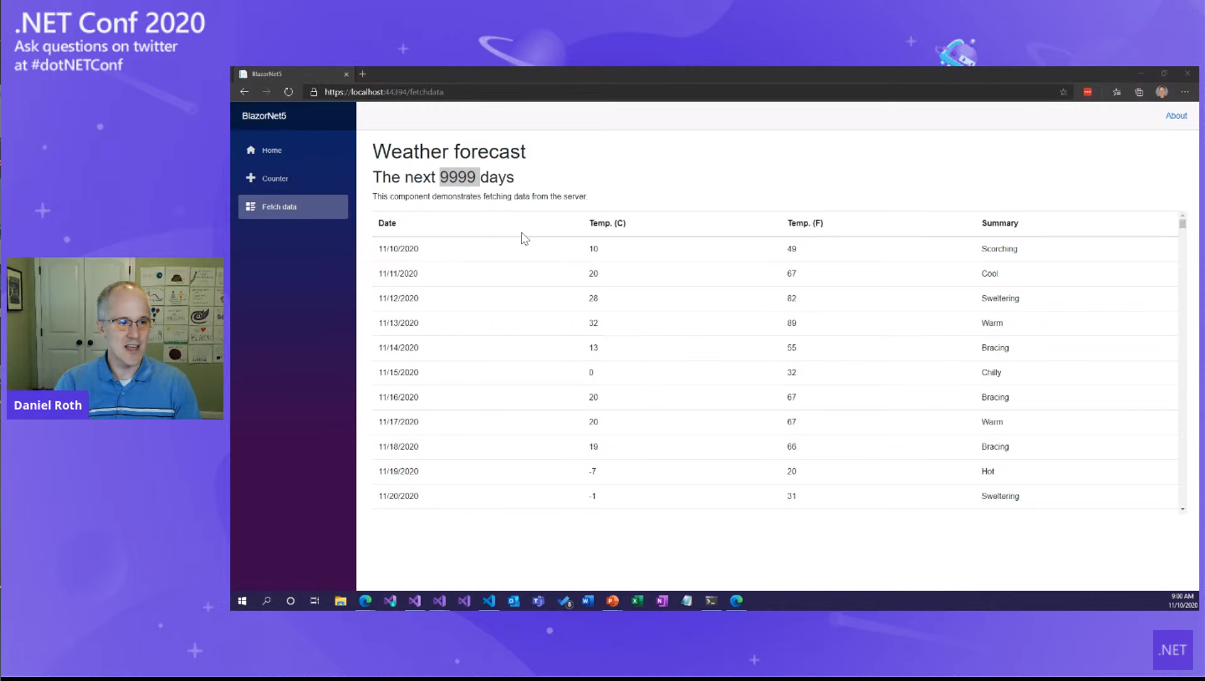This screenshot has width=1205, height=681.
Task: Open the About link
Action: tap(1176, 116)
